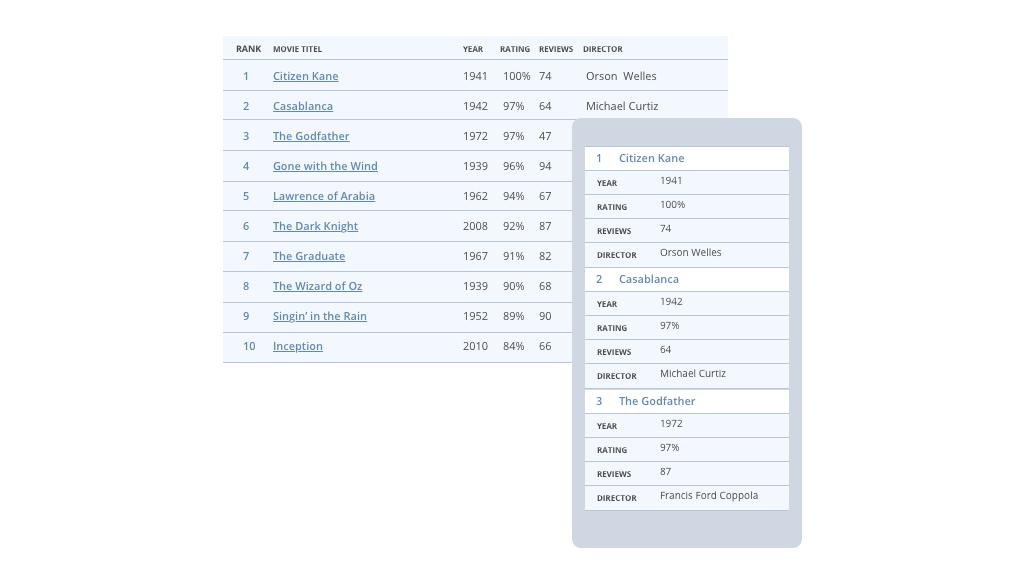This screenshot has width=1024, height=583.
Task: Open The Dark Knight movie link
Action: pyautogui.click(x=315, y=226)
